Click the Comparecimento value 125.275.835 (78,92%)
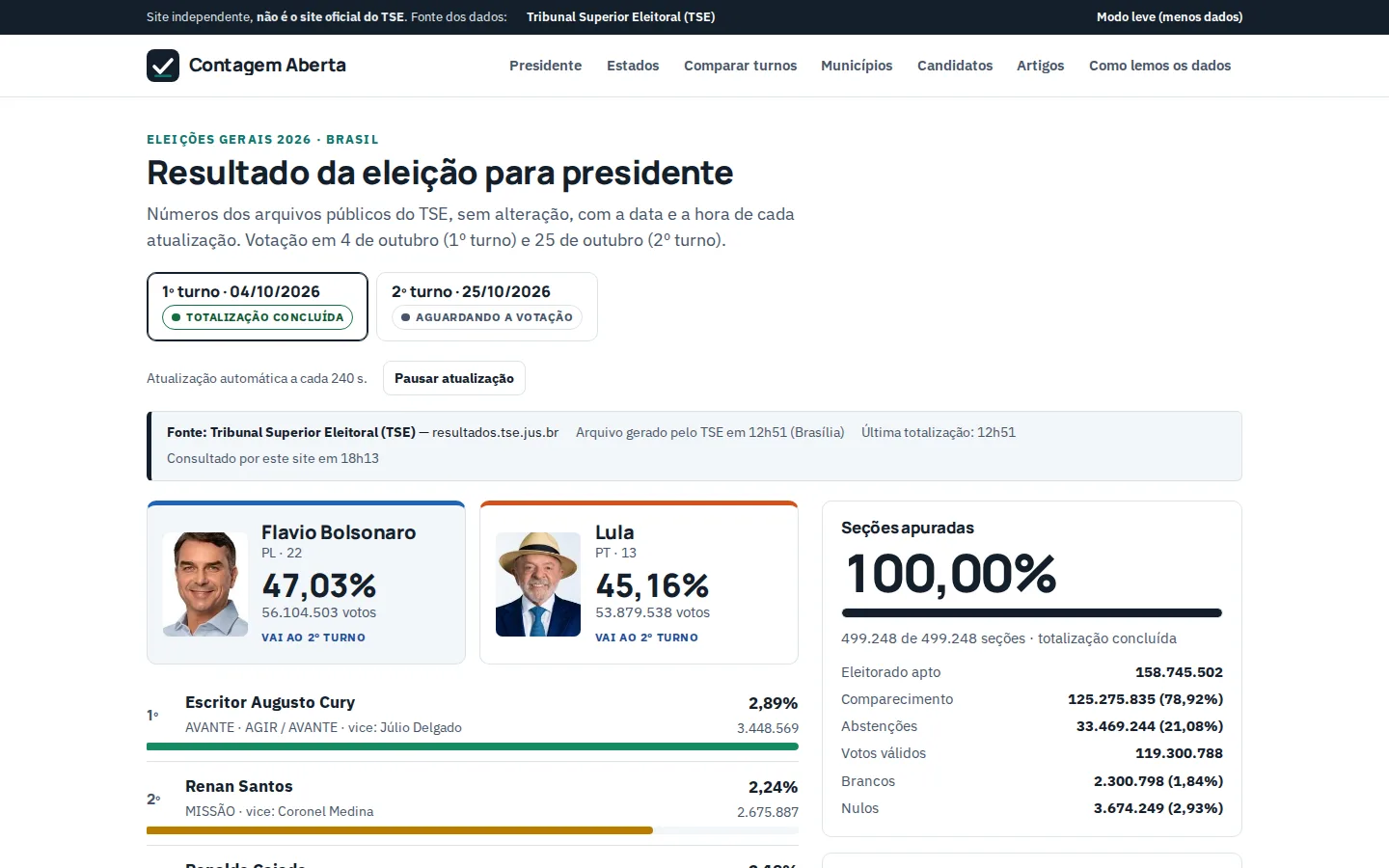This screenshot has height=868, width=1389. tap(1145, 699)
